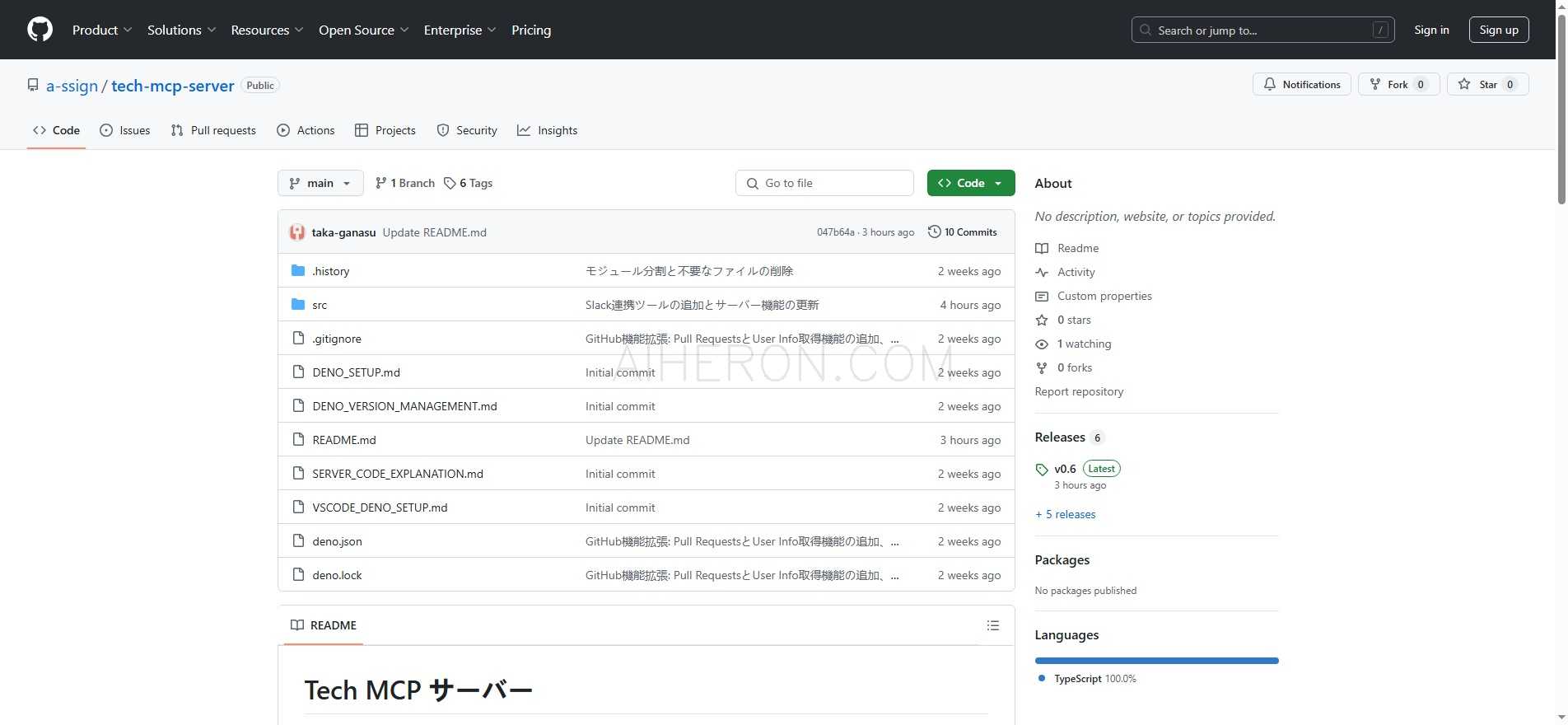
Task: Click taka-ganasu's avatar icon
Action: (x=297, y=232)
